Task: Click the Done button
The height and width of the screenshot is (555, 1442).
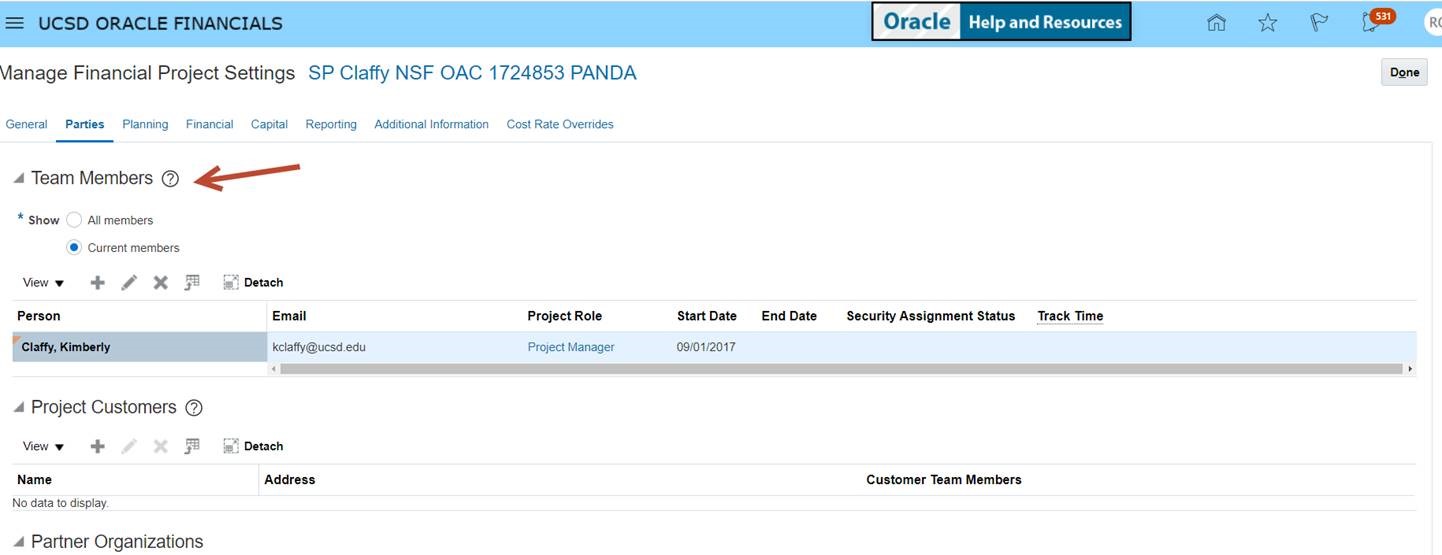Action: coord(1404,73)
